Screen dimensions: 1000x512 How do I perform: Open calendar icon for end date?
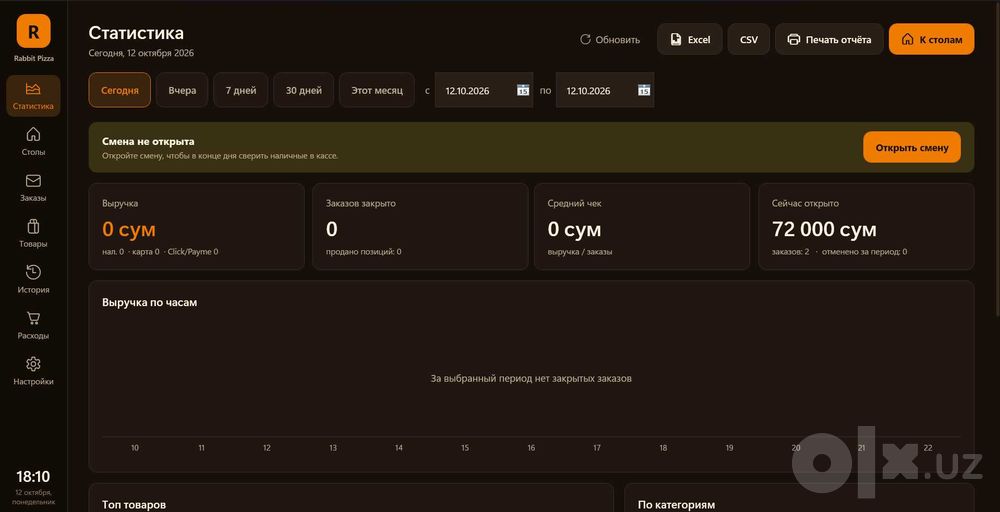[644, 90]
